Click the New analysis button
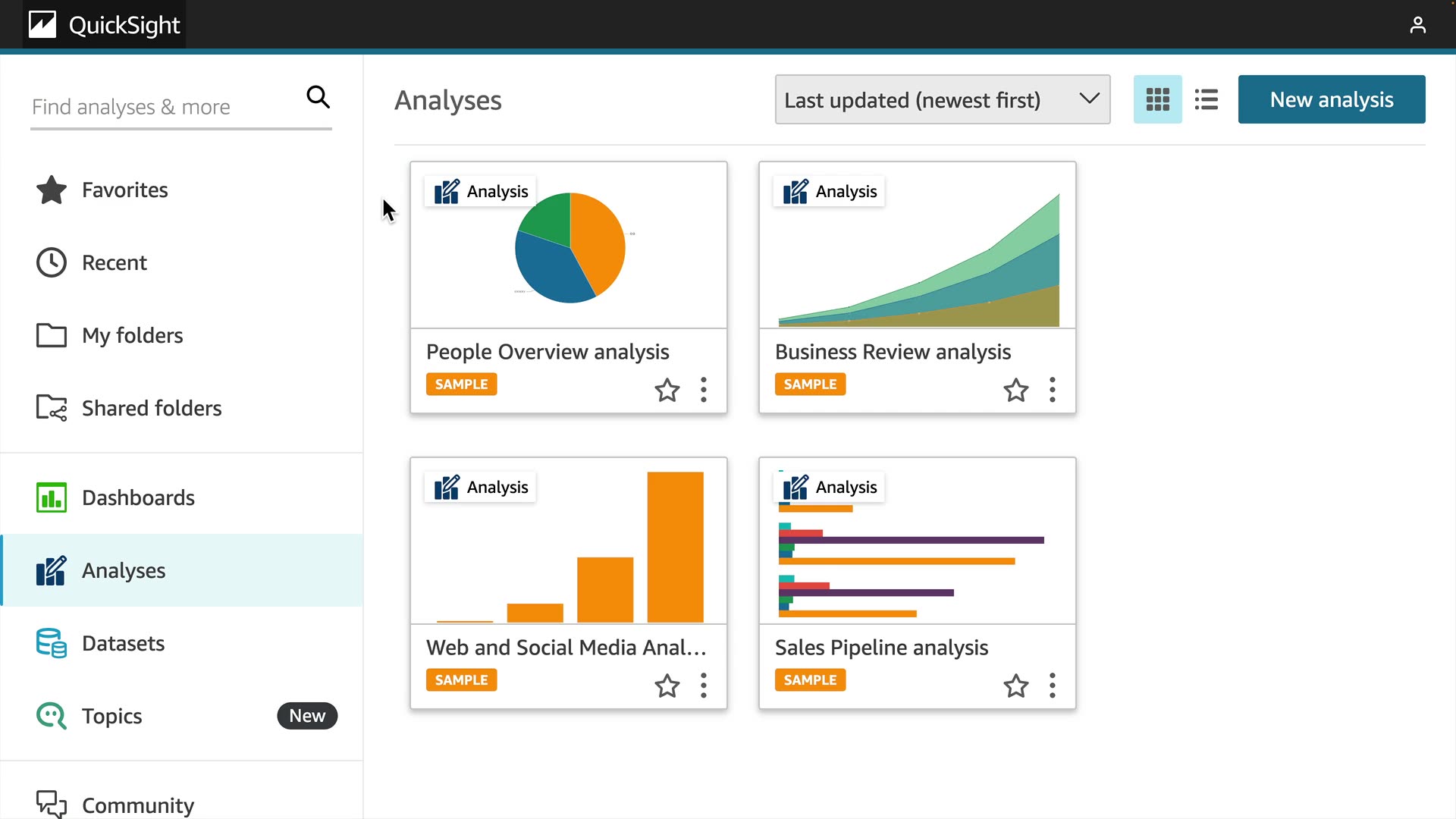Image resolution: width=1456 pixels, height=819 pixels. [x=1331, y=99]
